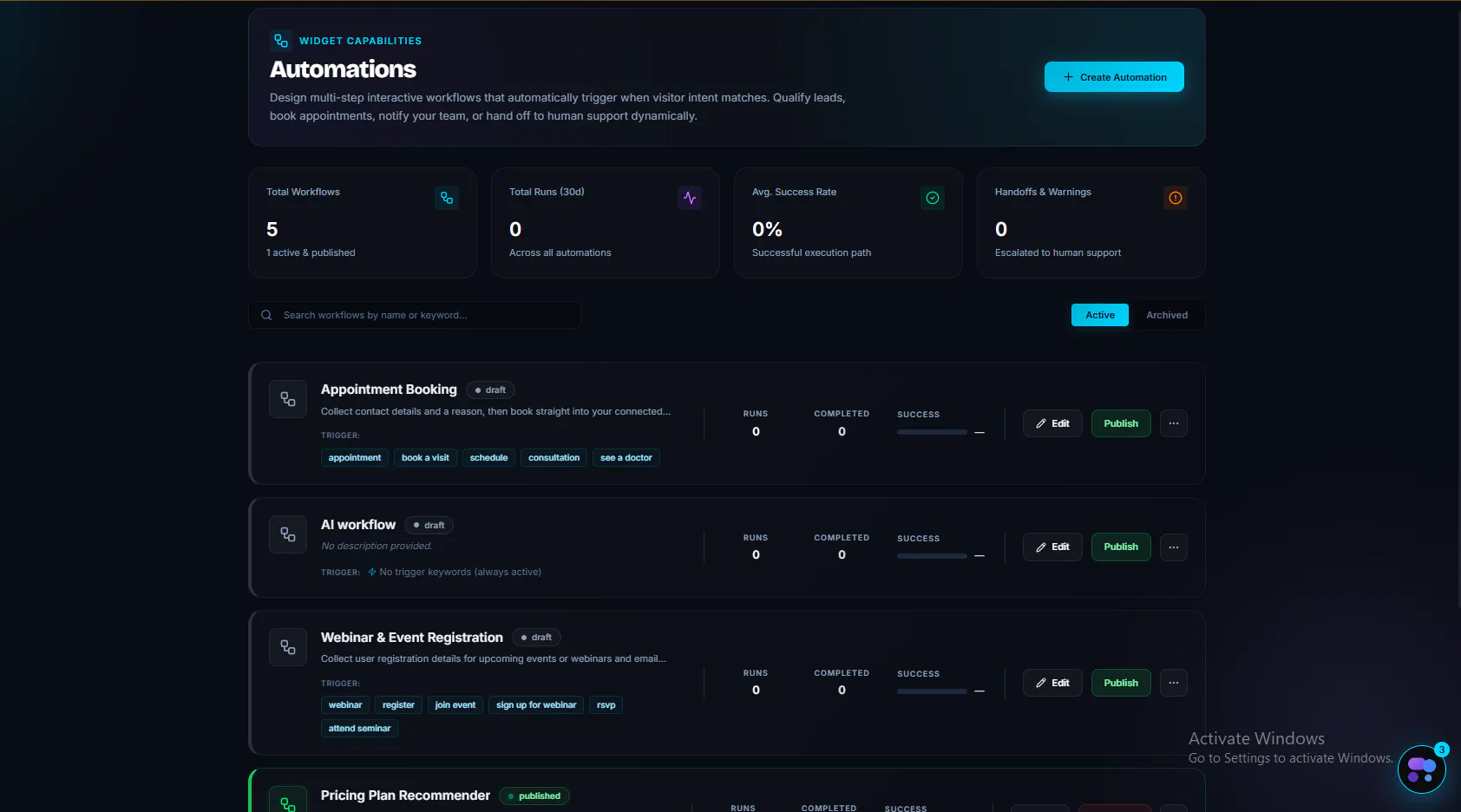1461x812 pixels.
Task: Edit the Appointment Booking workflow
Action: coord(1052,423)
